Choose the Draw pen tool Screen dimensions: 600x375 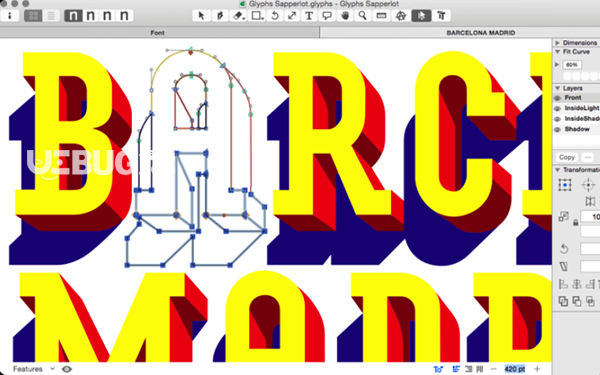(220, 16)
